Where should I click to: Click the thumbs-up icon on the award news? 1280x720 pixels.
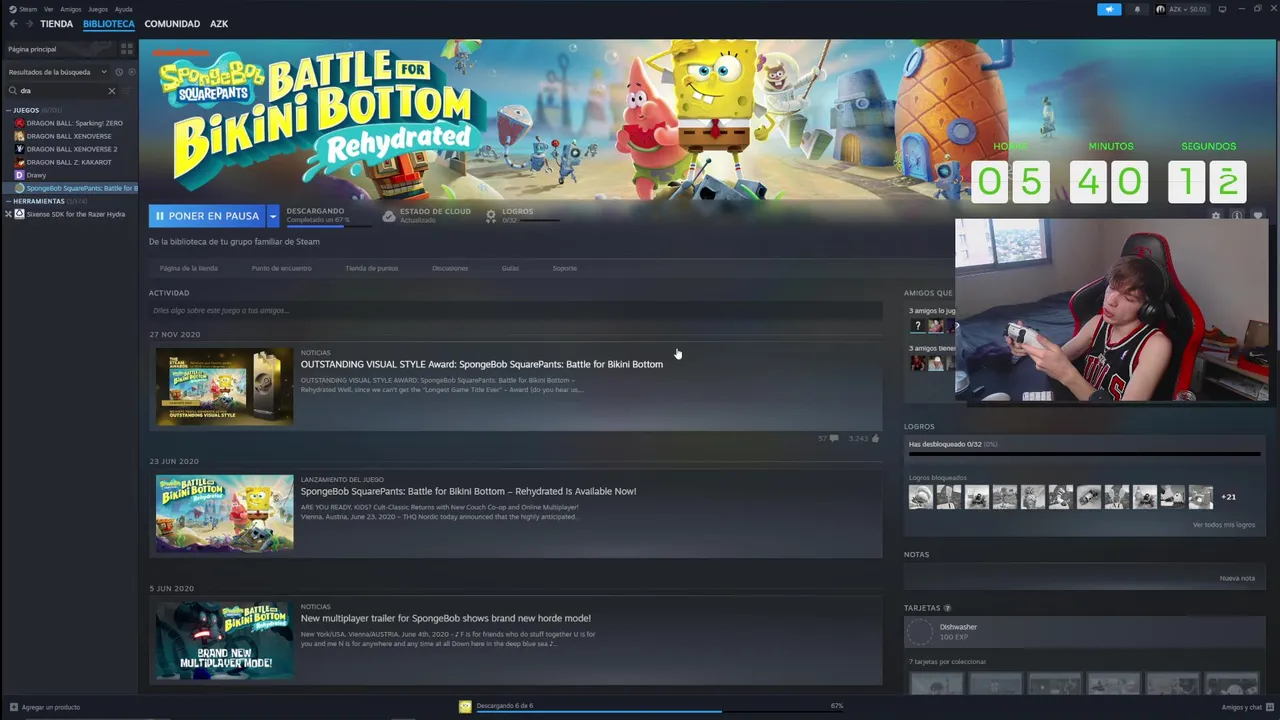coord(875,438)
